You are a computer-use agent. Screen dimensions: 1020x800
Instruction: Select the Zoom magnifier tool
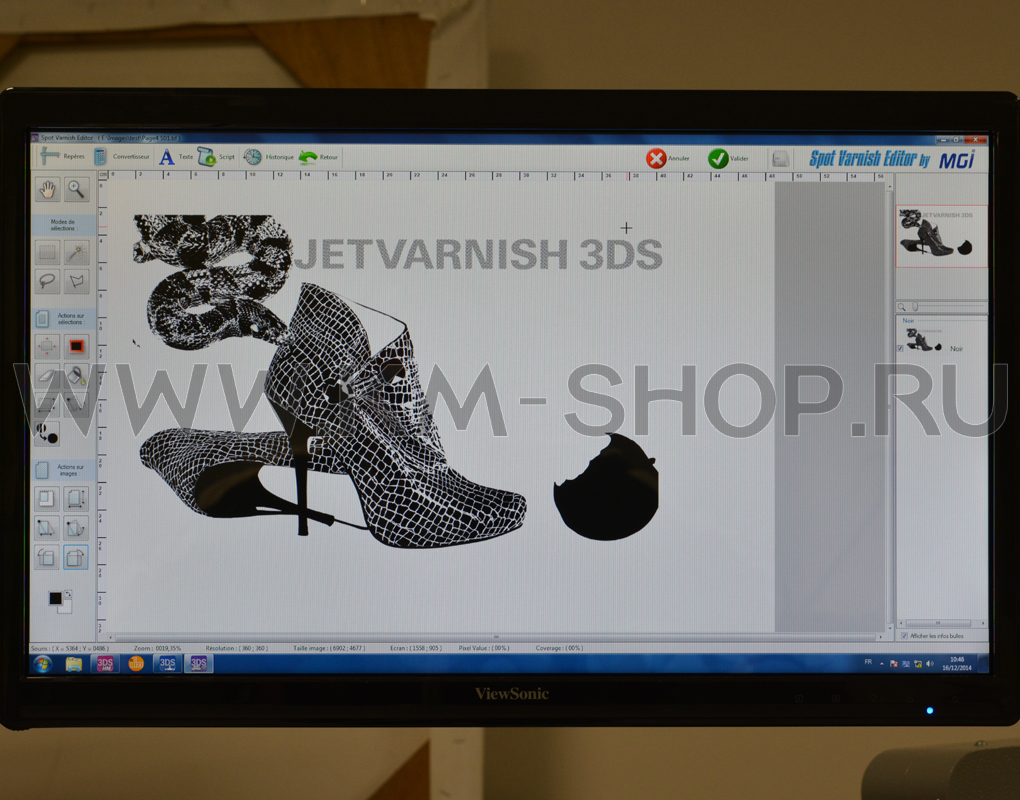(x=76, y=189)
